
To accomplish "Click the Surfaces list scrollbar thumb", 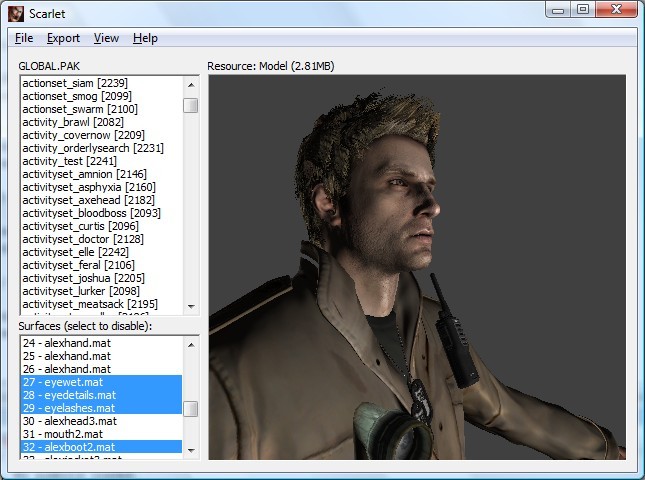I will click(x=191, y=409).
